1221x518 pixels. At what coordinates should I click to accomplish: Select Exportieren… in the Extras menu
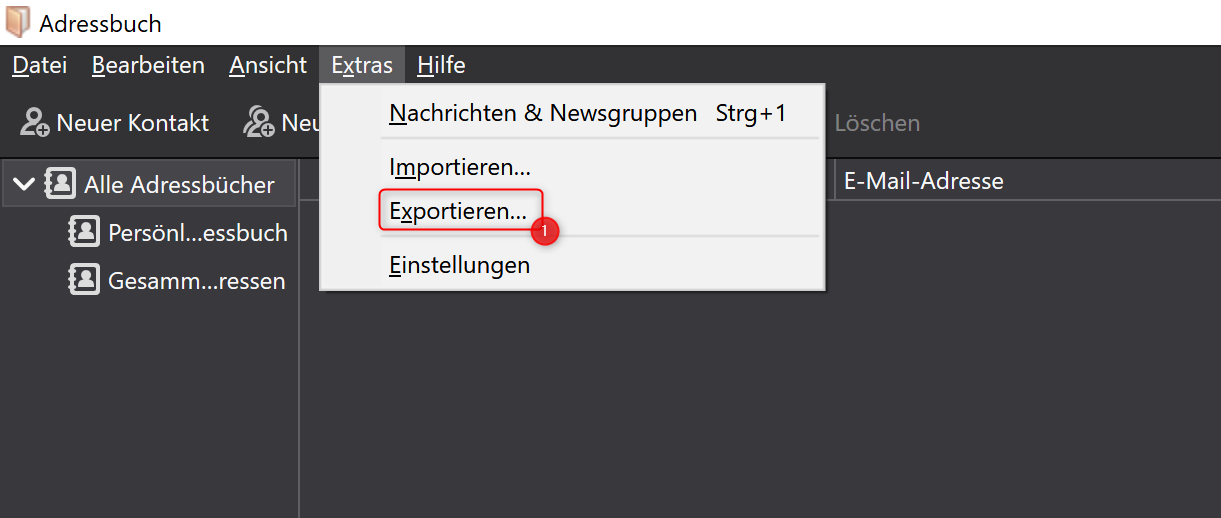pyautogui.click(x=458, y=211)
